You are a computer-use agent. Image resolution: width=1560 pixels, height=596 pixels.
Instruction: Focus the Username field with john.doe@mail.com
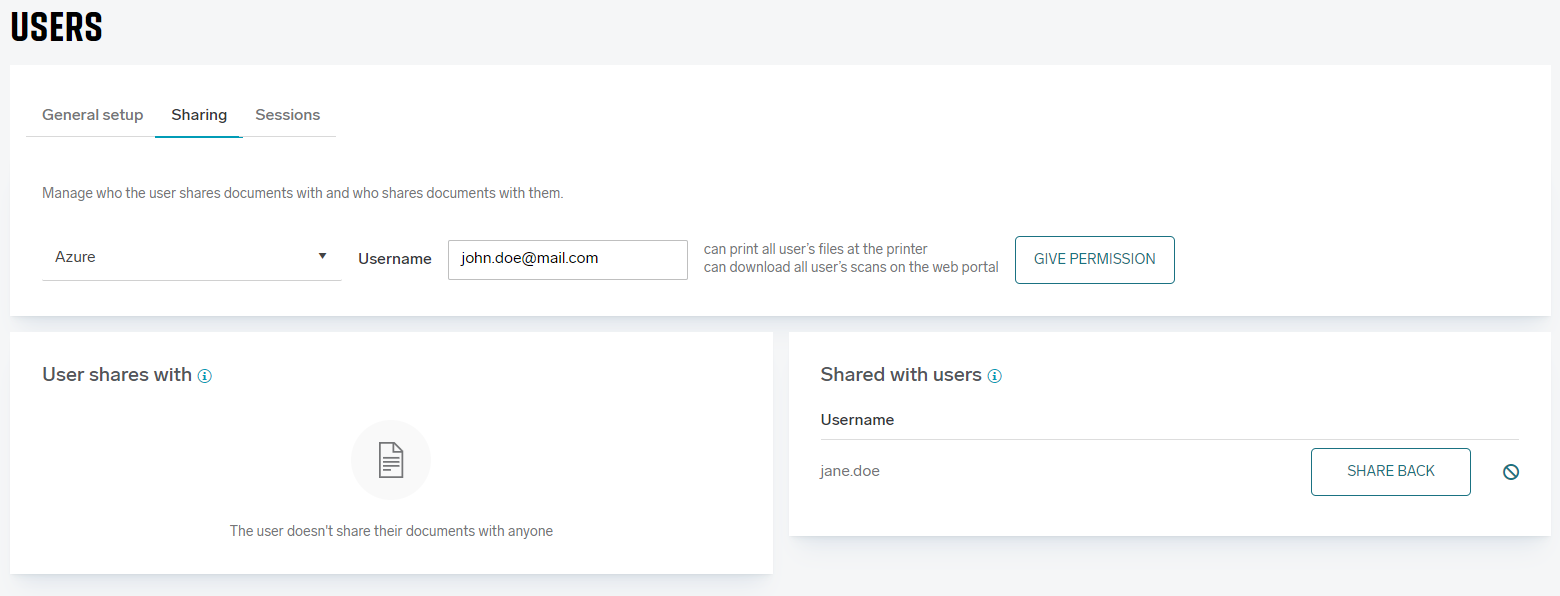(x=567, y=259)
